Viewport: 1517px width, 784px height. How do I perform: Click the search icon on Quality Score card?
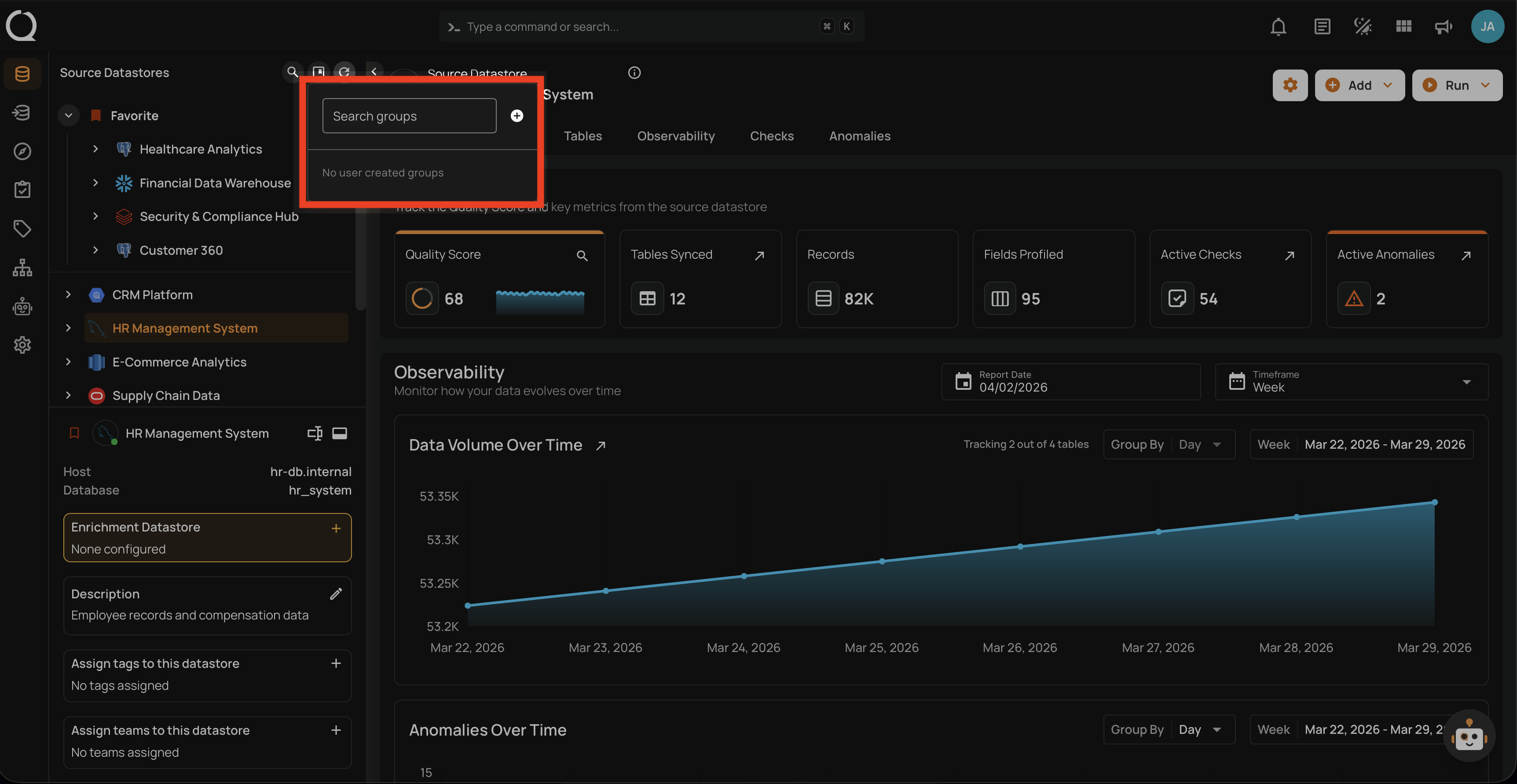[583, 256]
